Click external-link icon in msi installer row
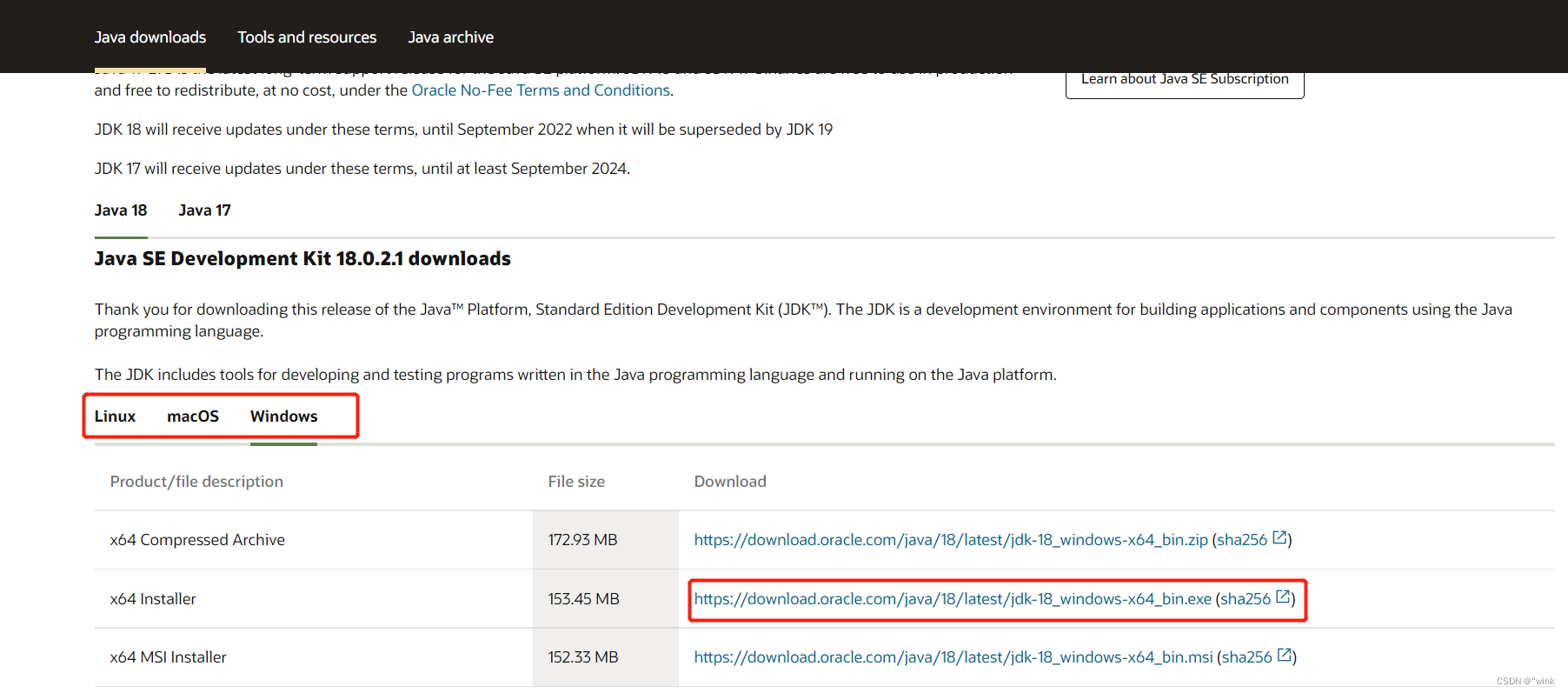The image size is (1568, 693). point(1285,656)
